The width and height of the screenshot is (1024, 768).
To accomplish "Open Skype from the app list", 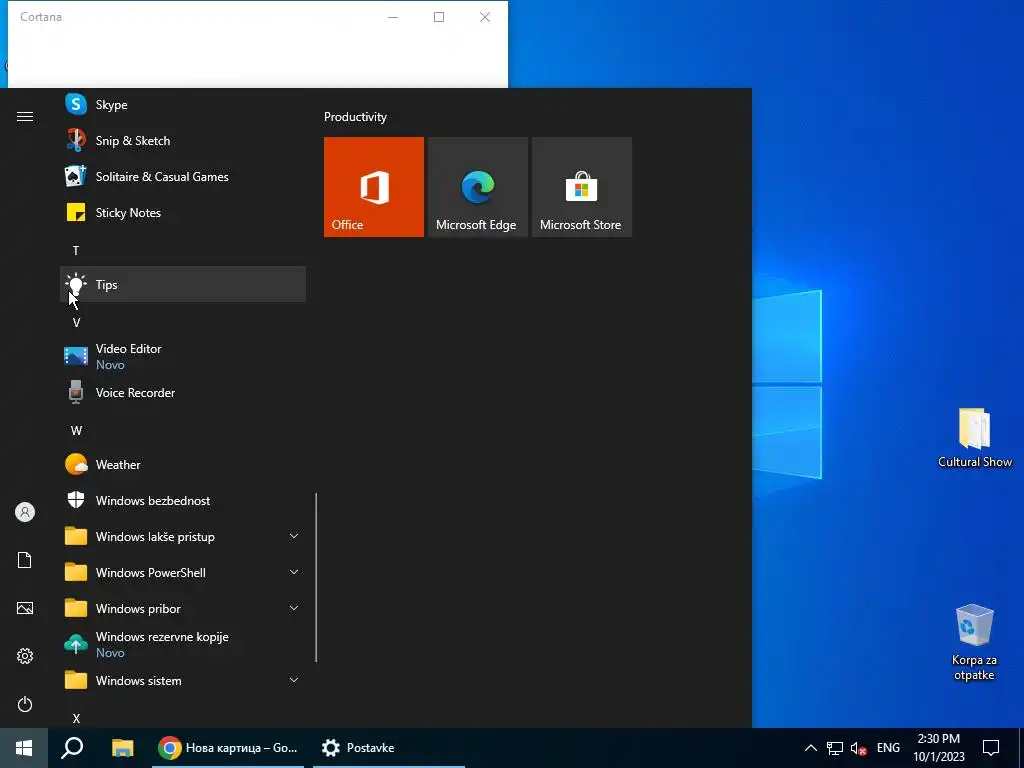I will 182,104.
